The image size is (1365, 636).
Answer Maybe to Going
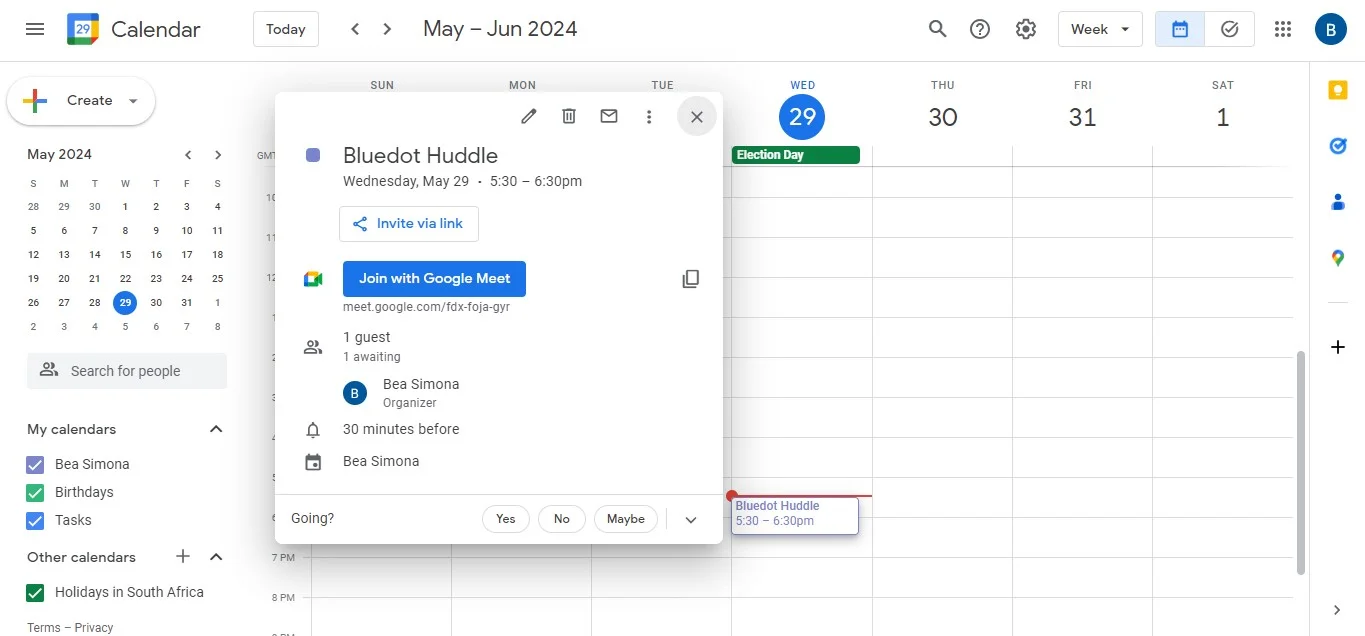626,519
